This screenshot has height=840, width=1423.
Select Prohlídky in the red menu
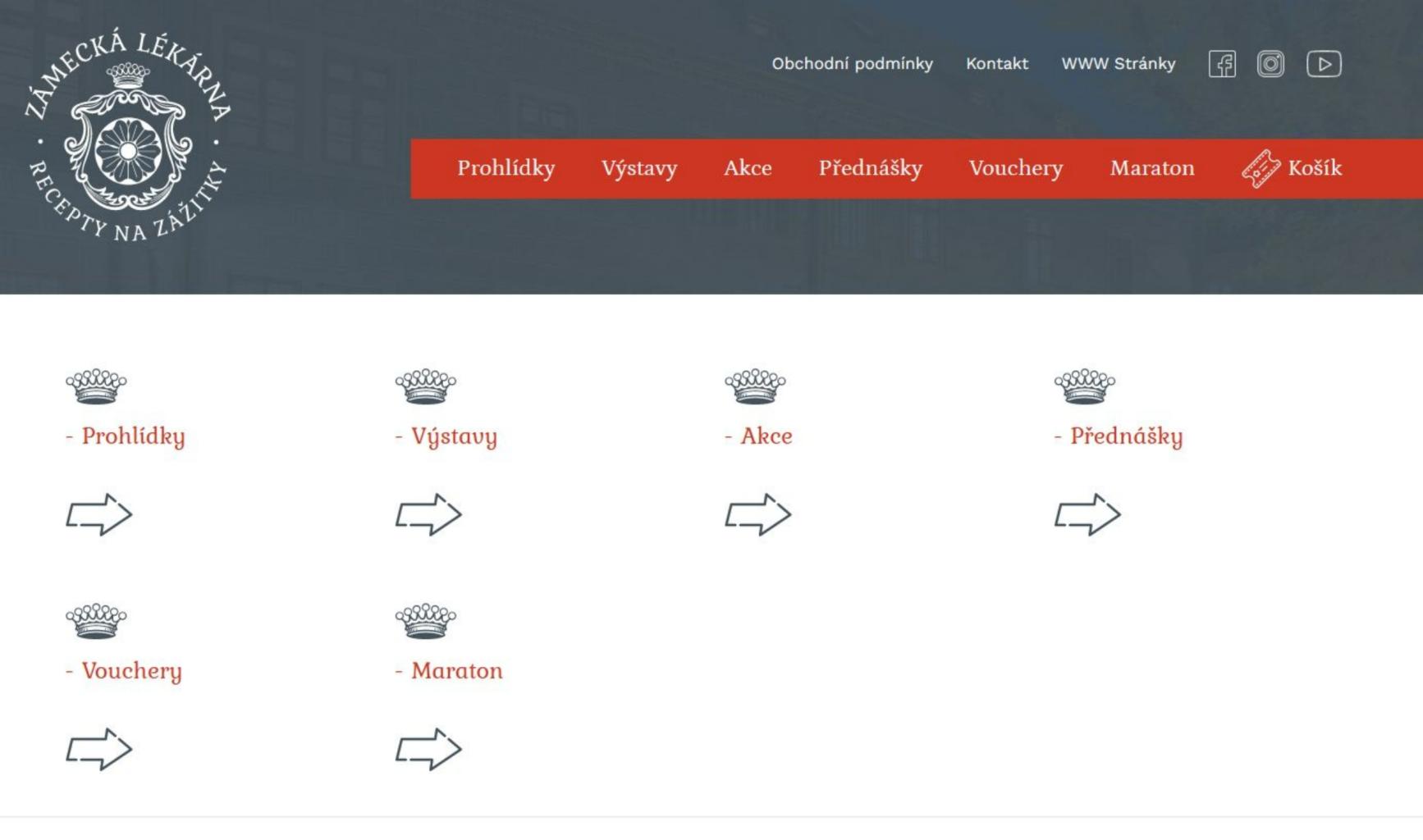coord(506,169)
